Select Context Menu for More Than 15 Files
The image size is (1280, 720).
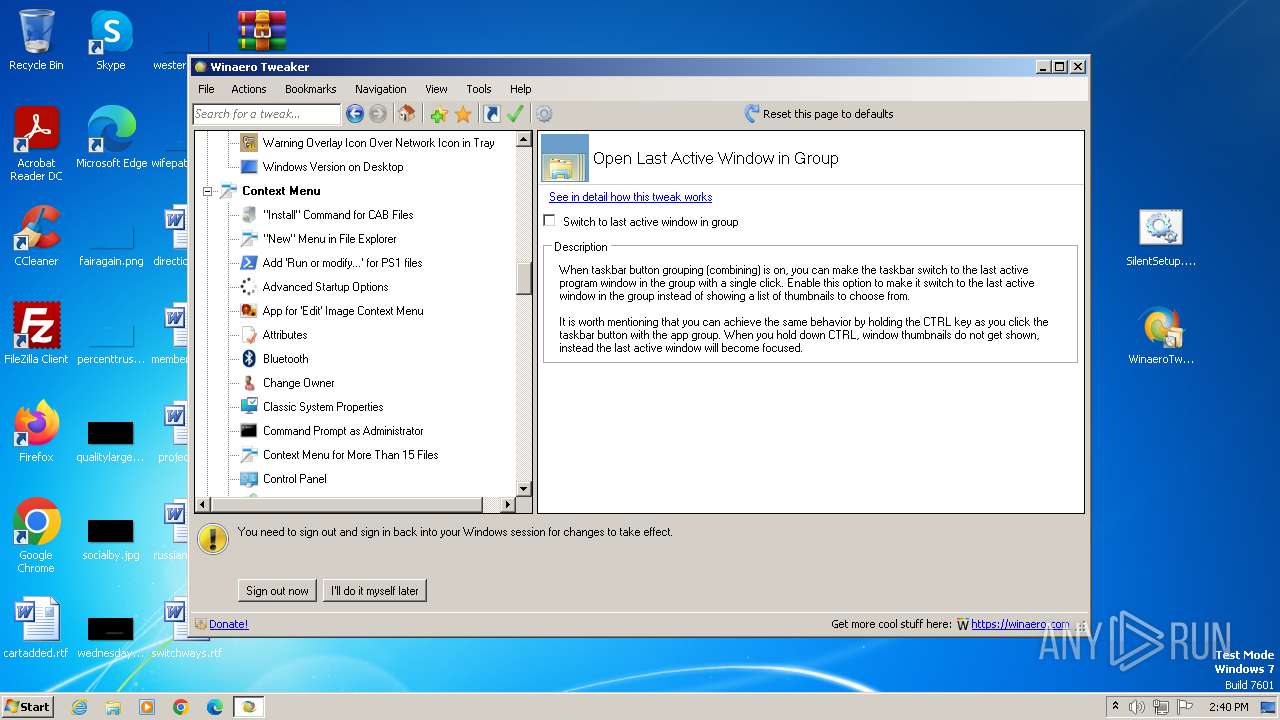pos(351,455)
